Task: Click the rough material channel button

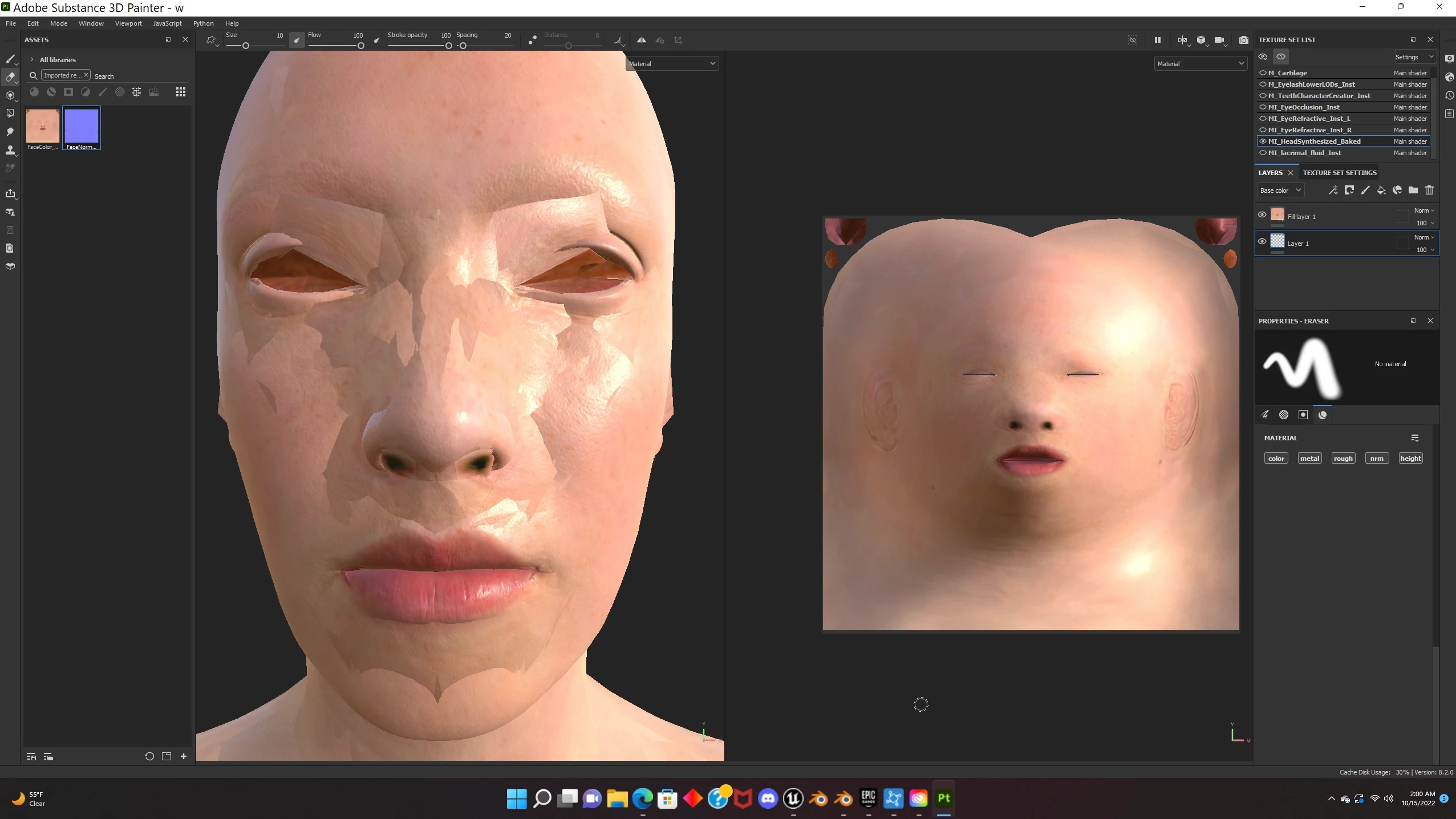Action: pos(1343,459)
